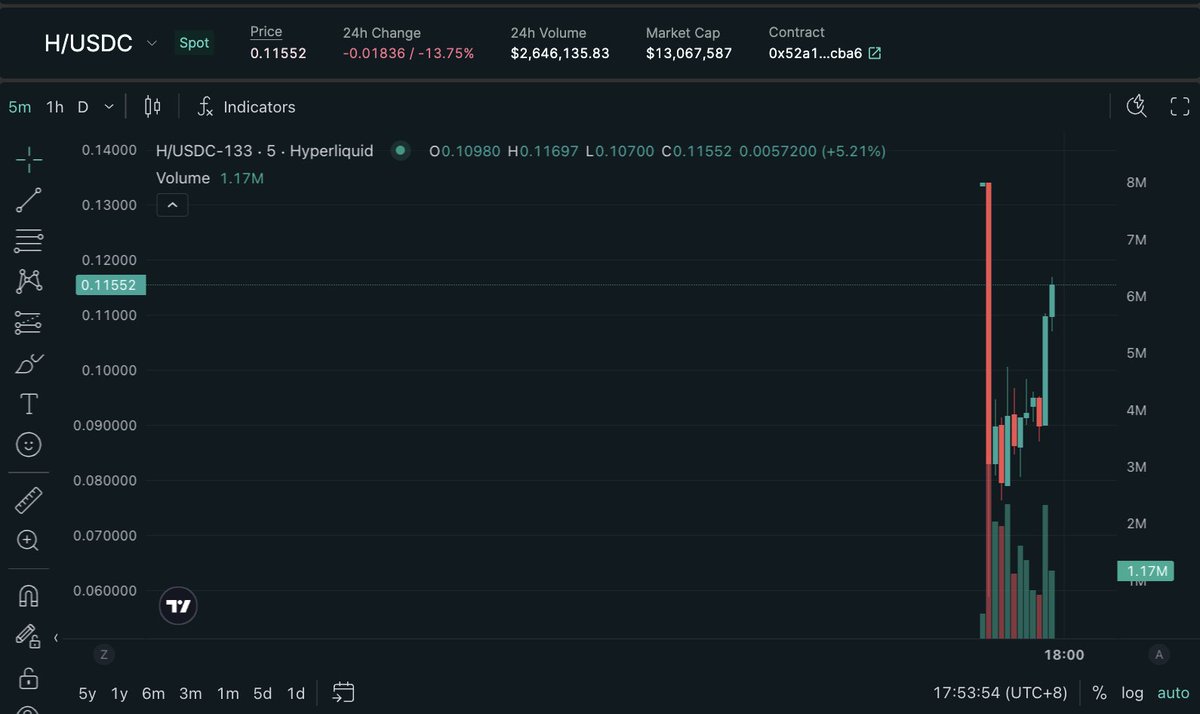This screenshot has width=1200, height=714.
Task: Set the date range to 1y
Action: pos(119,693)
